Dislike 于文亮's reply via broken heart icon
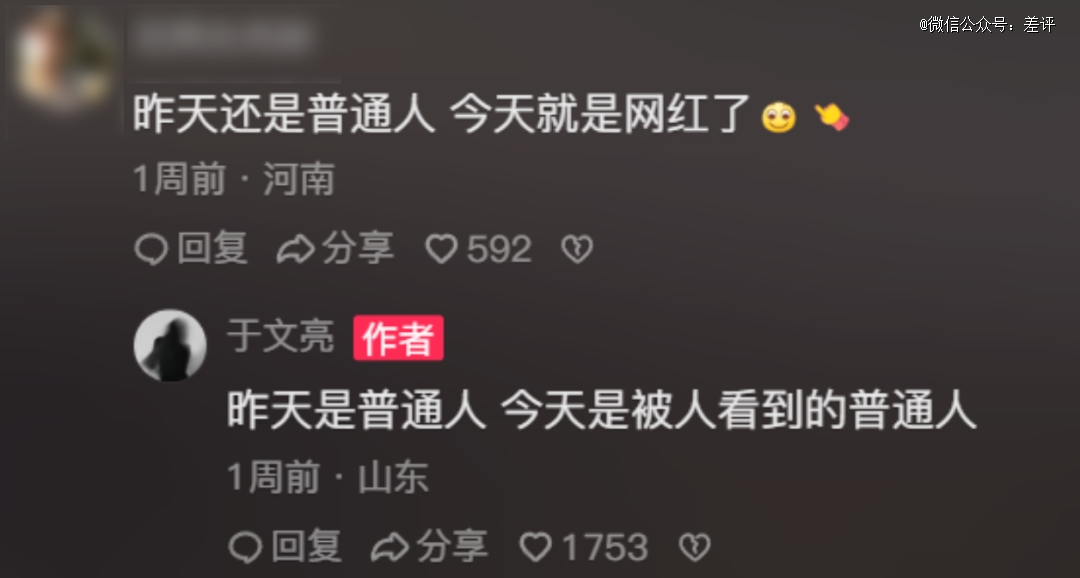 (x=694, y=548)
